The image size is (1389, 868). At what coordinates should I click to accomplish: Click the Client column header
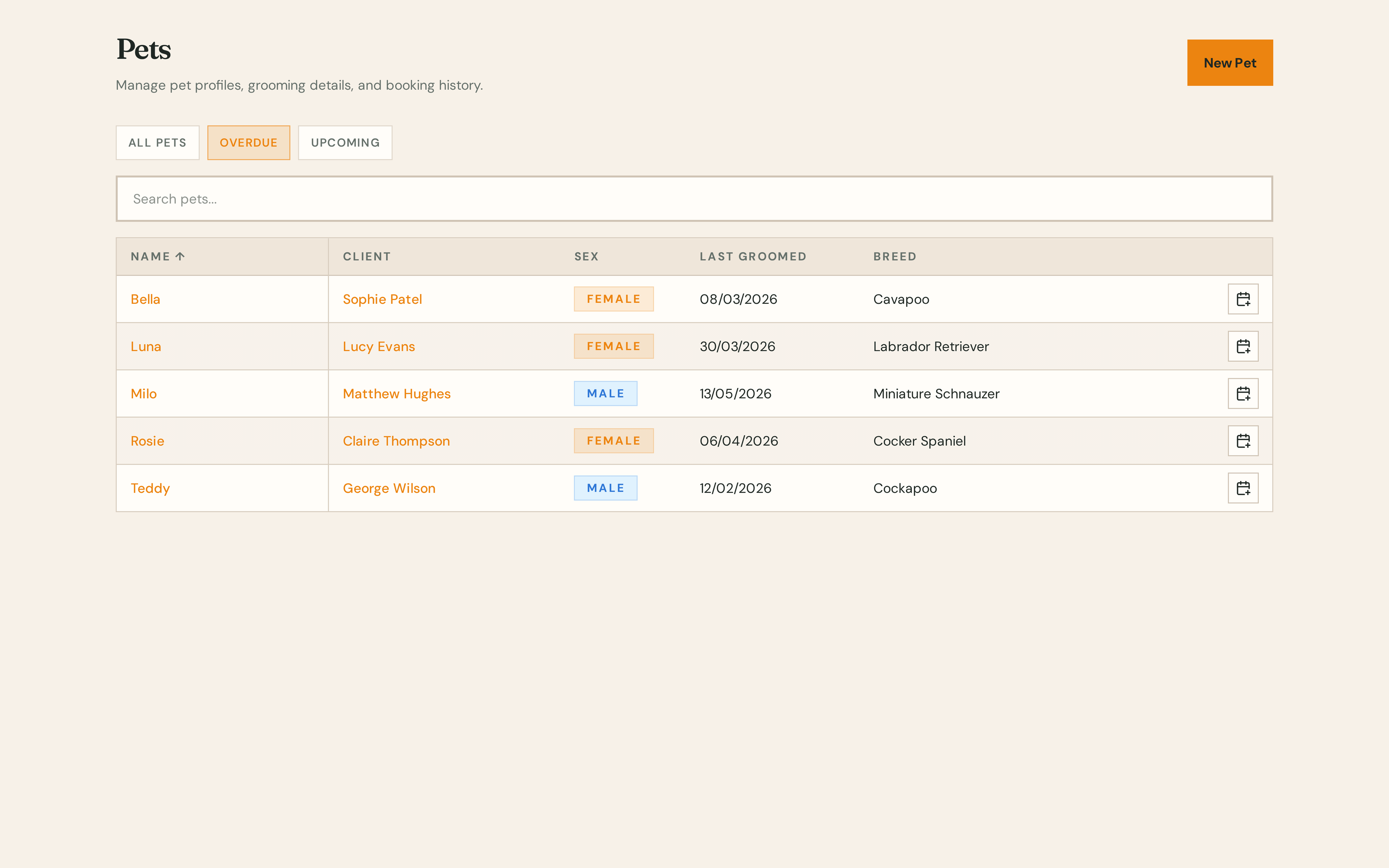367,257
